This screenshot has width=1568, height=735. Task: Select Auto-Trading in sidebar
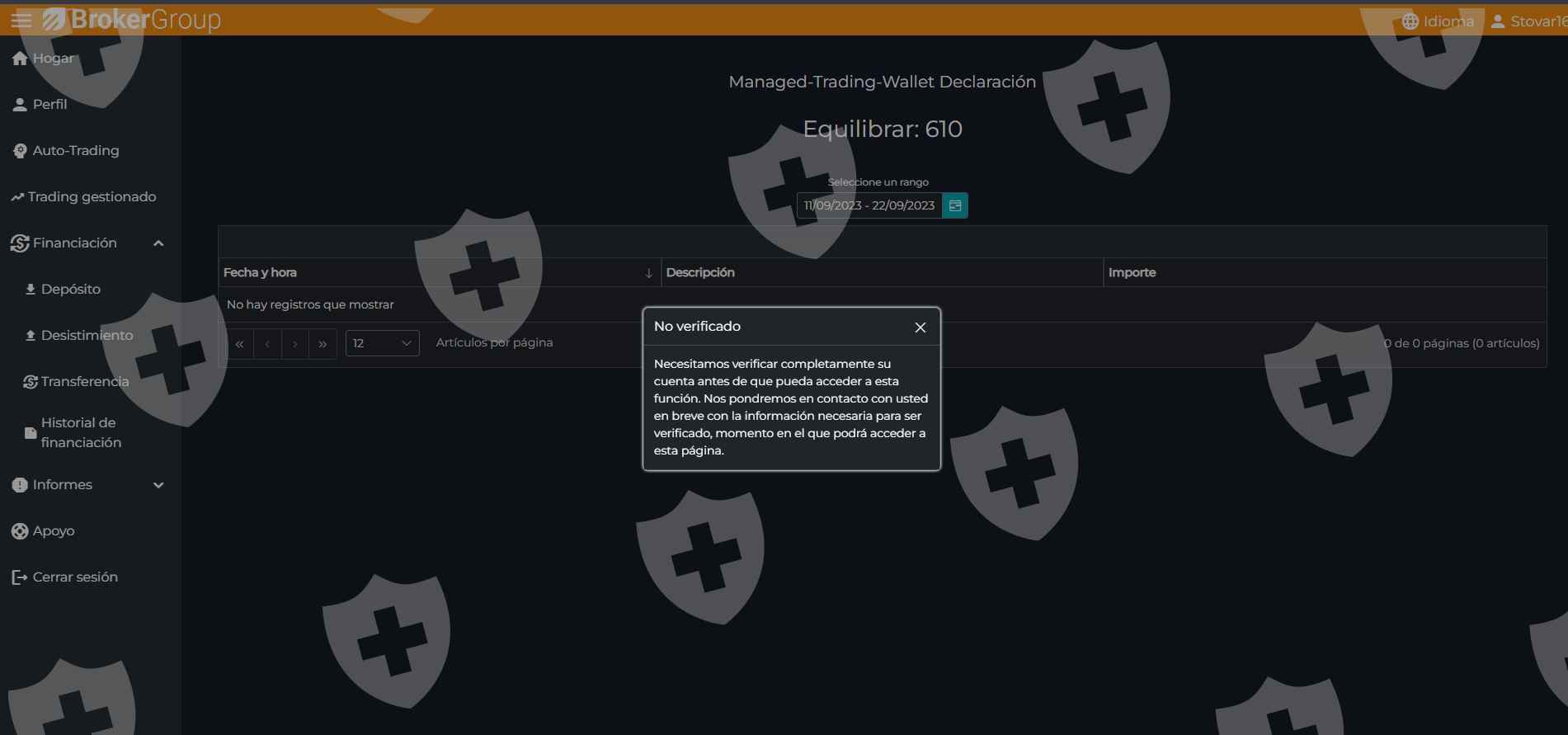[x=75, y=151]
